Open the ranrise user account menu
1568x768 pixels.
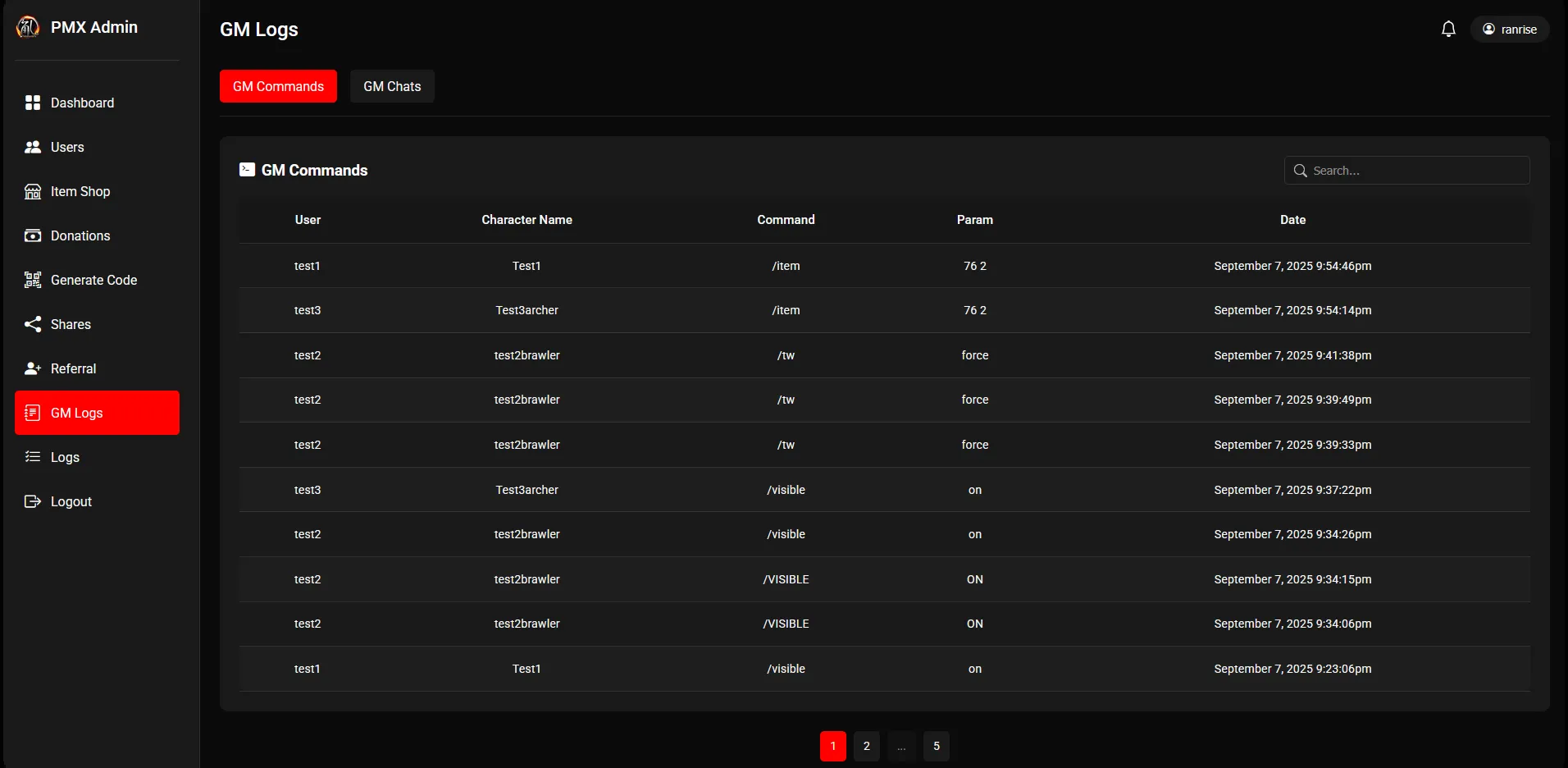coord(1509,29)
